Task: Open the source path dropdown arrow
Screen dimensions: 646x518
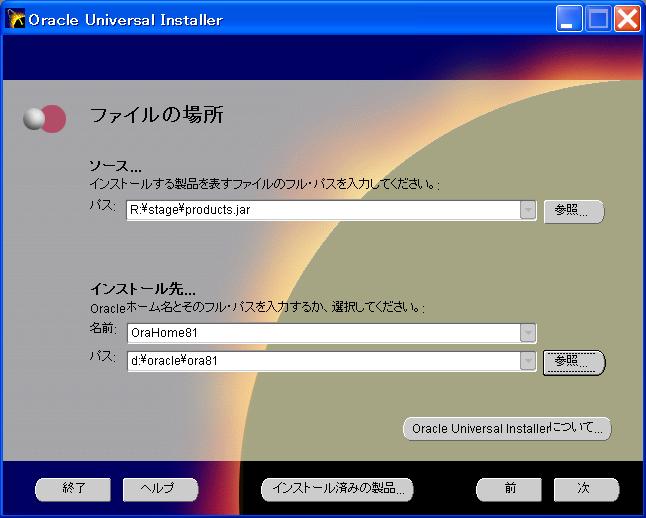Action: (528, 210)
